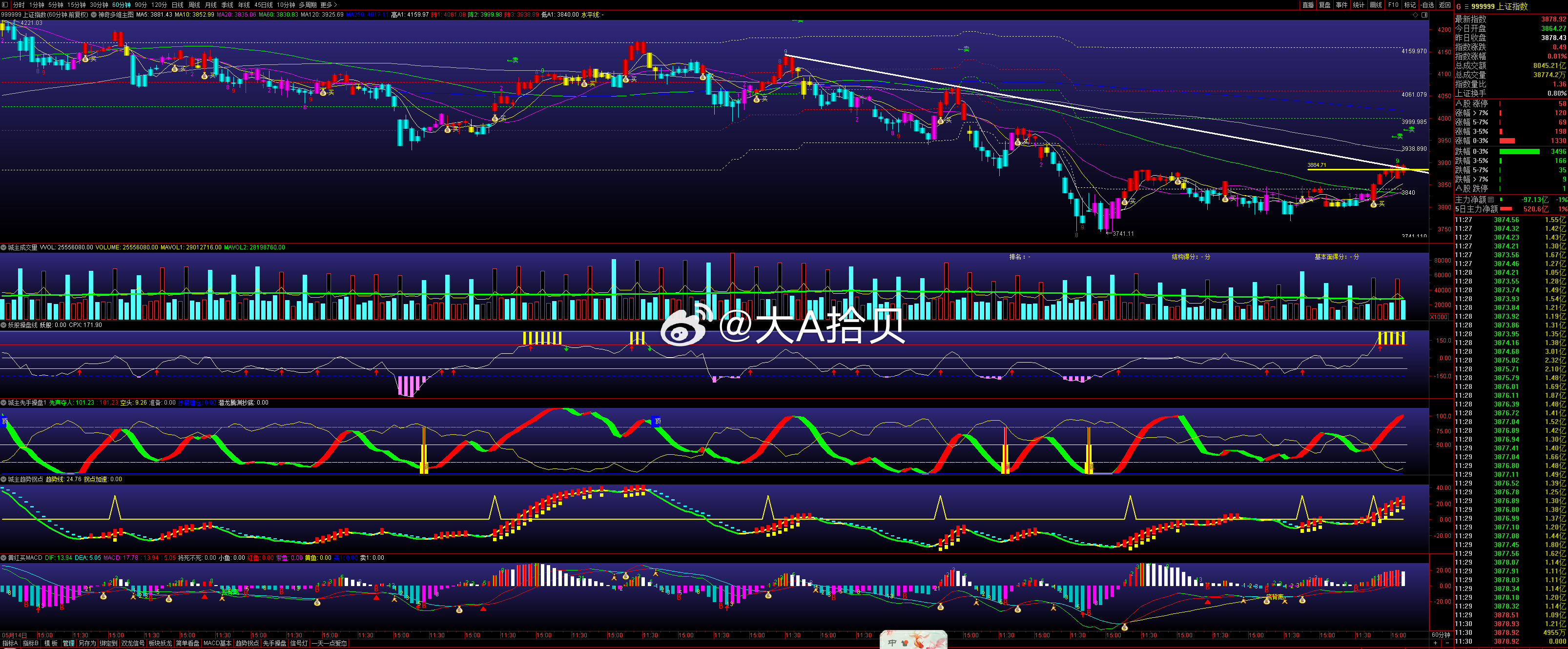
Task: Click the 绑定到 bind tab
Action: click(108, 643)
